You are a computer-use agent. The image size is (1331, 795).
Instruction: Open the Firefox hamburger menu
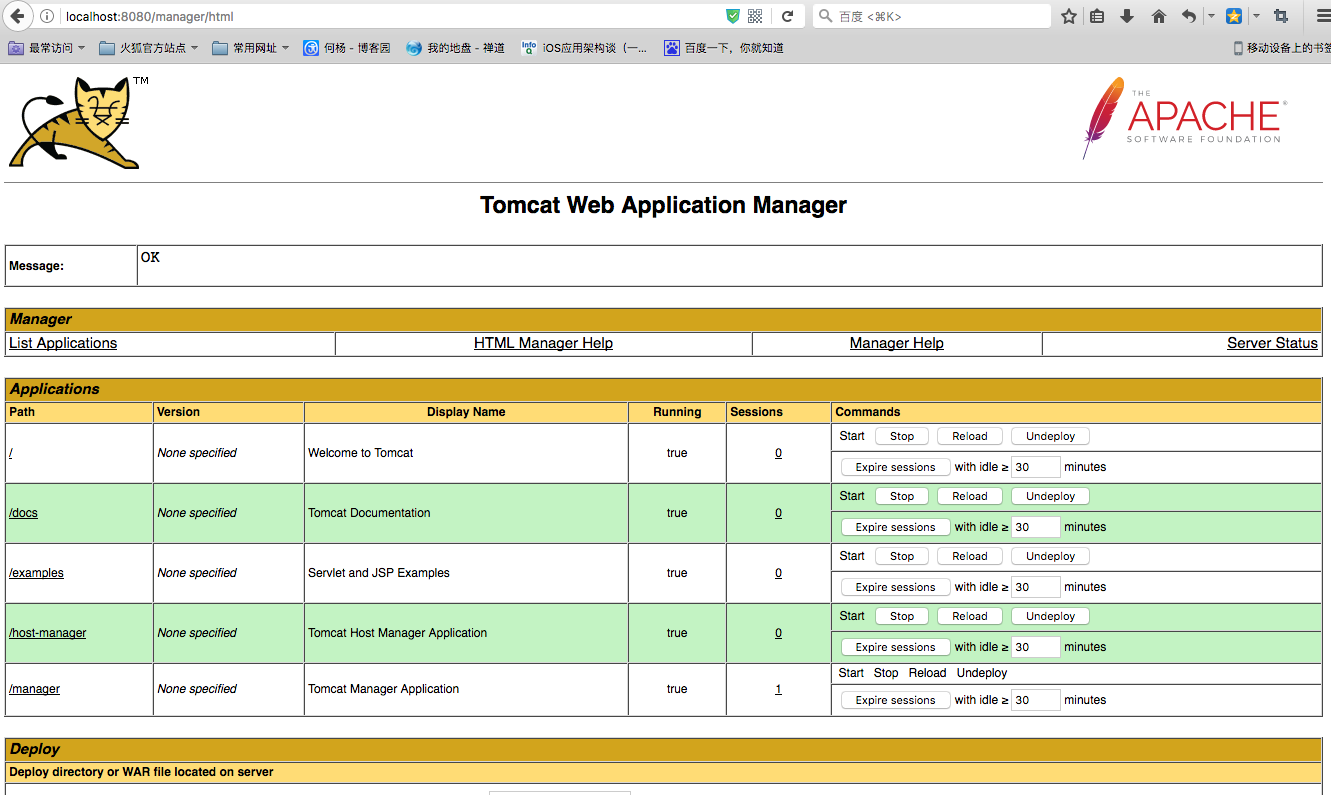[1322, 16]
